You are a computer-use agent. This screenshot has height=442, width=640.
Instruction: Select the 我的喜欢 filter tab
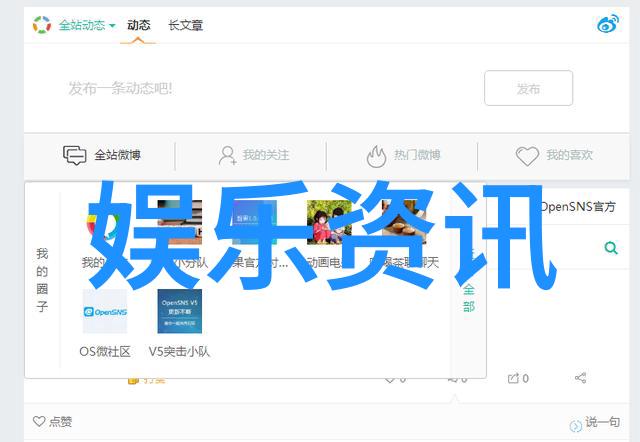554,155
